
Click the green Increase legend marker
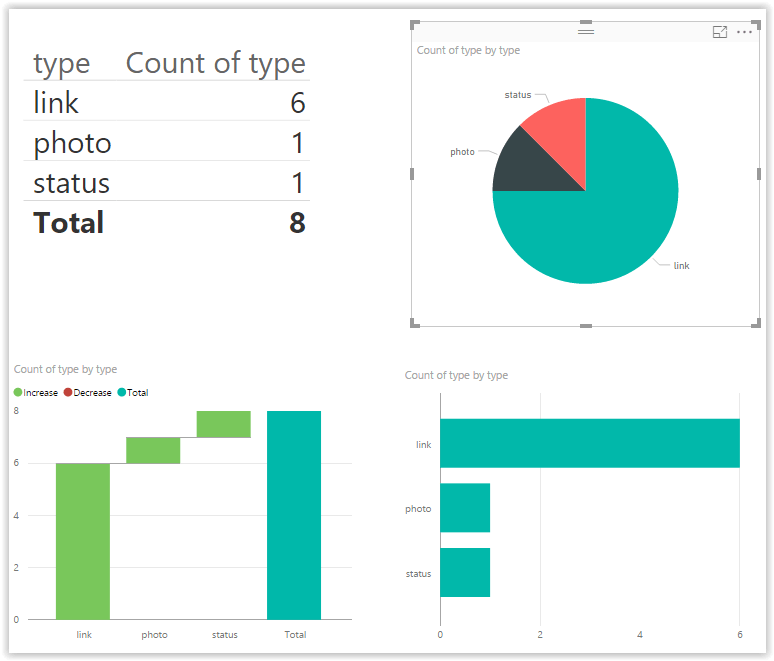pos(18,393)
